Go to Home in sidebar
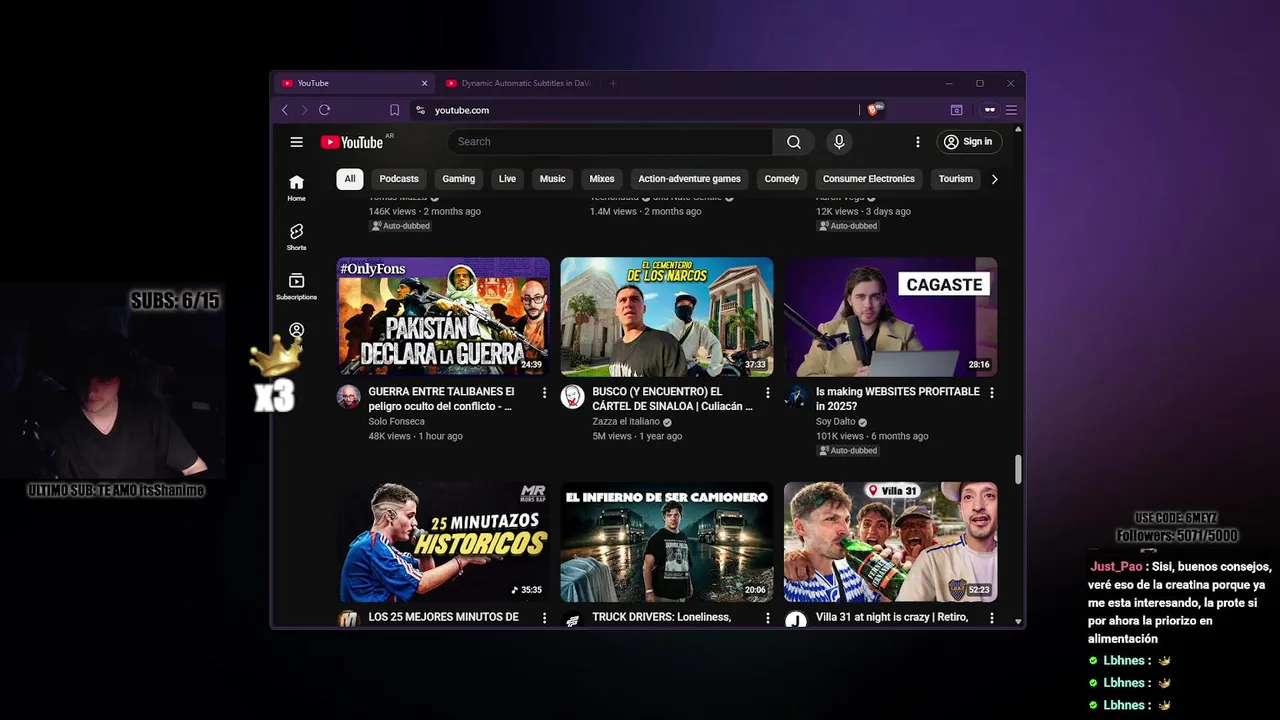 coord(296,187)
